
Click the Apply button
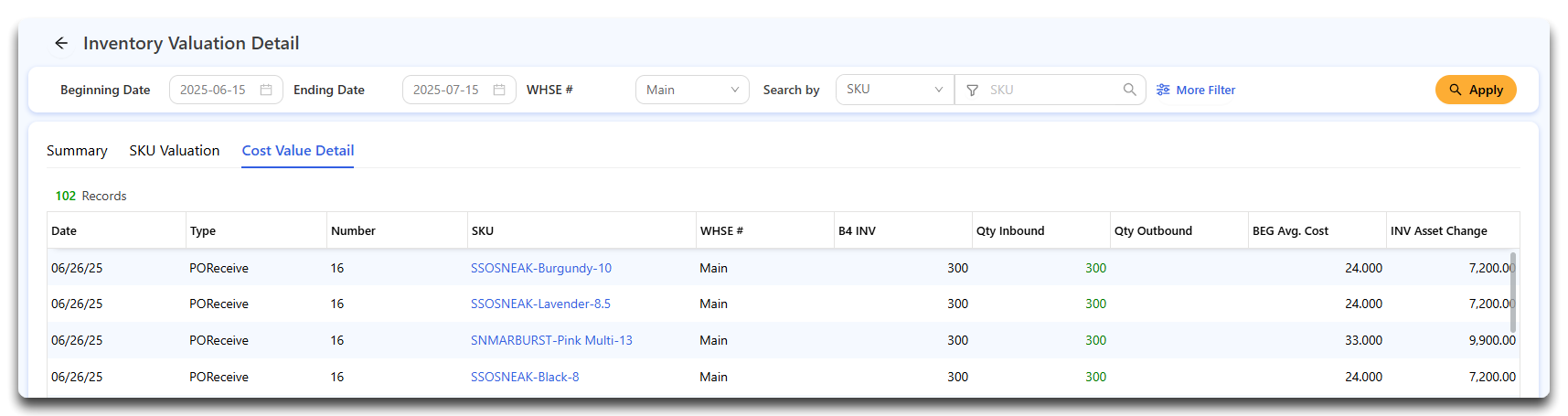(1476, 90)
